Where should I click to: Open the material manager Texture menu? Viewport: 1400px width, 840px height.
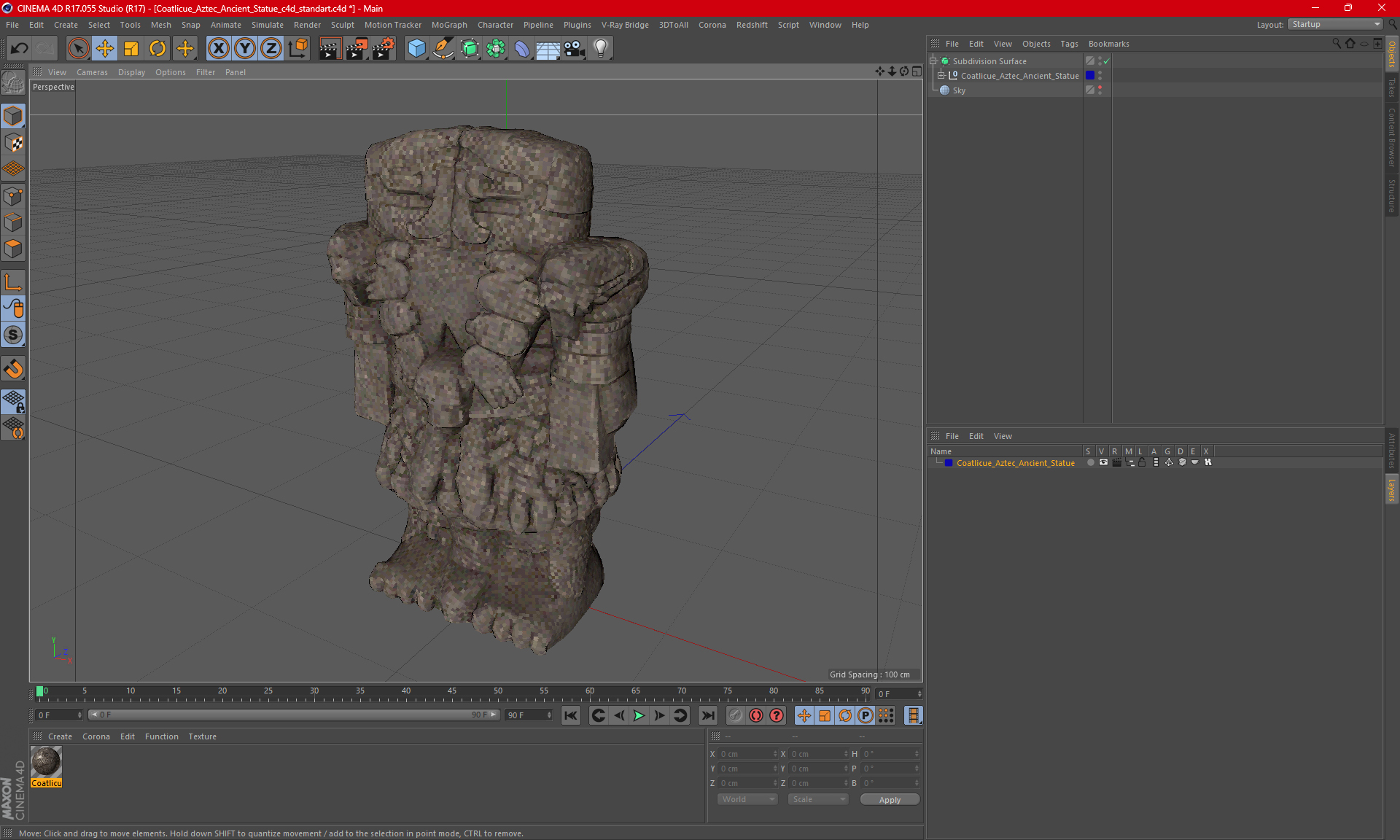(x=202, y=736)
